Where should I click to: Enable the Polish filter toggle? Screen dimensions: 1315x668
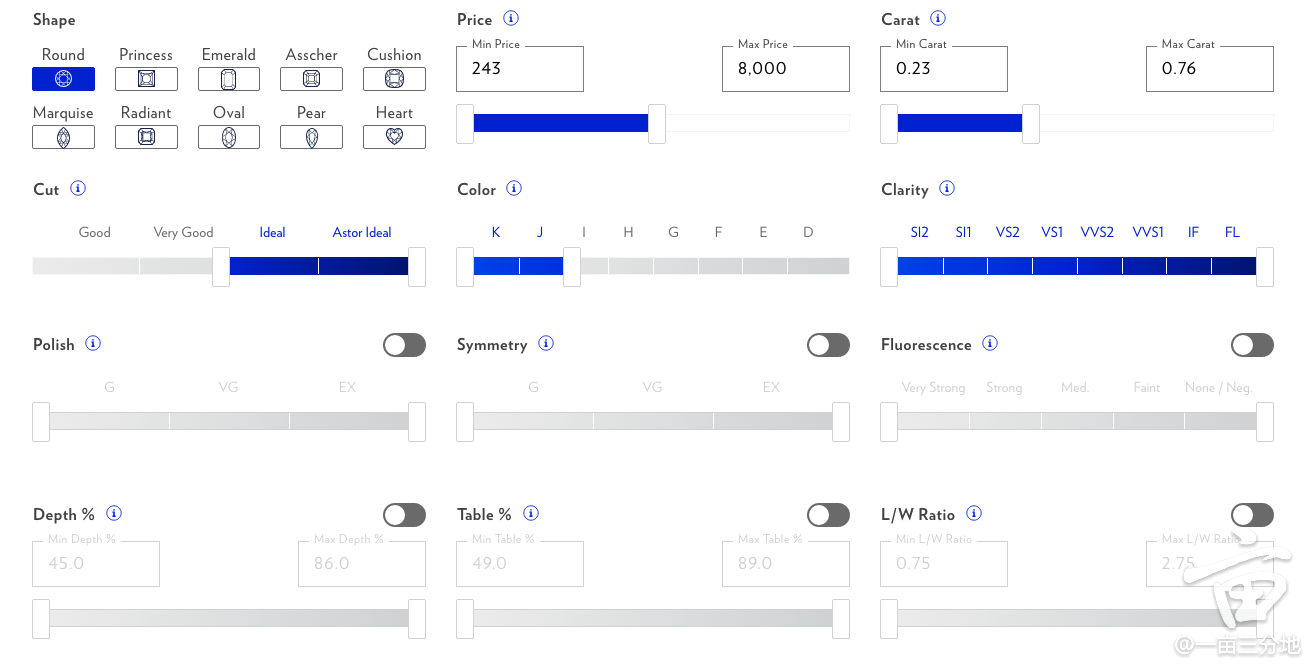tap(404, 345)
